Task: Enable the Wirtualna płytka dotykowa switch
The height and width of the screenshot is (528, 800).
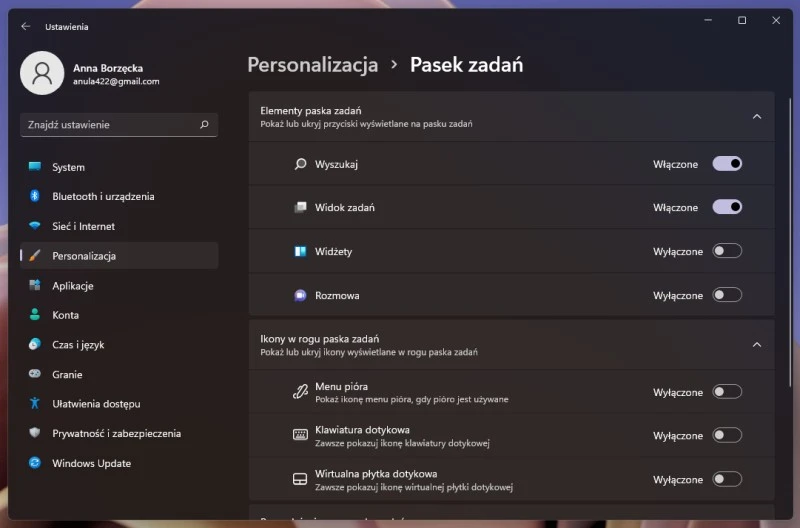Action: (727, 479)
